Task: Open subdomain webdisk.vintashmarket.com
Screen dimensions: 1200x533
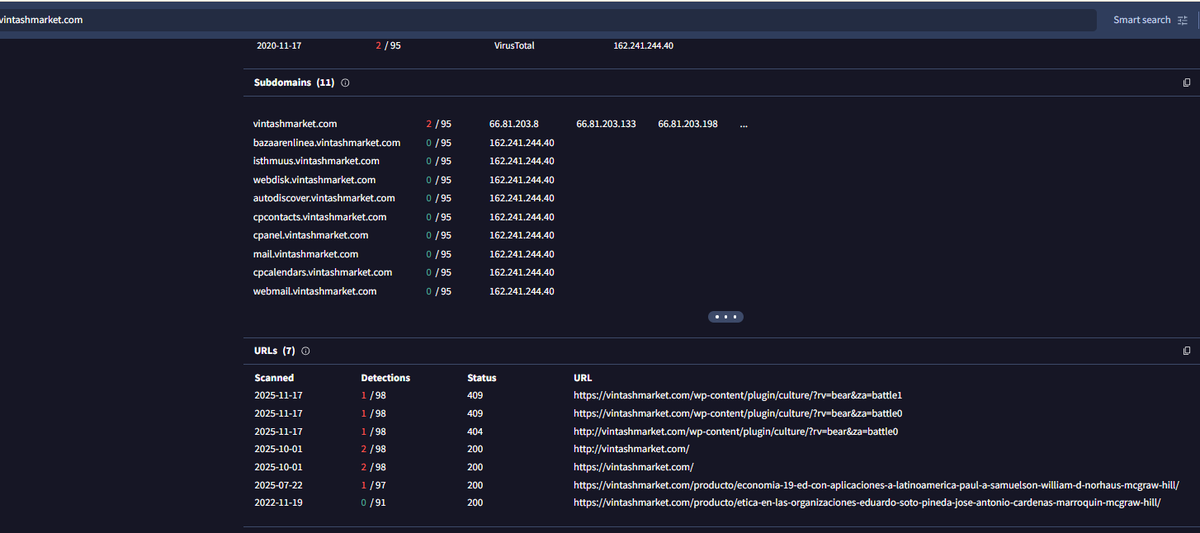Action: pyautogui.click(x=315, y=180)
